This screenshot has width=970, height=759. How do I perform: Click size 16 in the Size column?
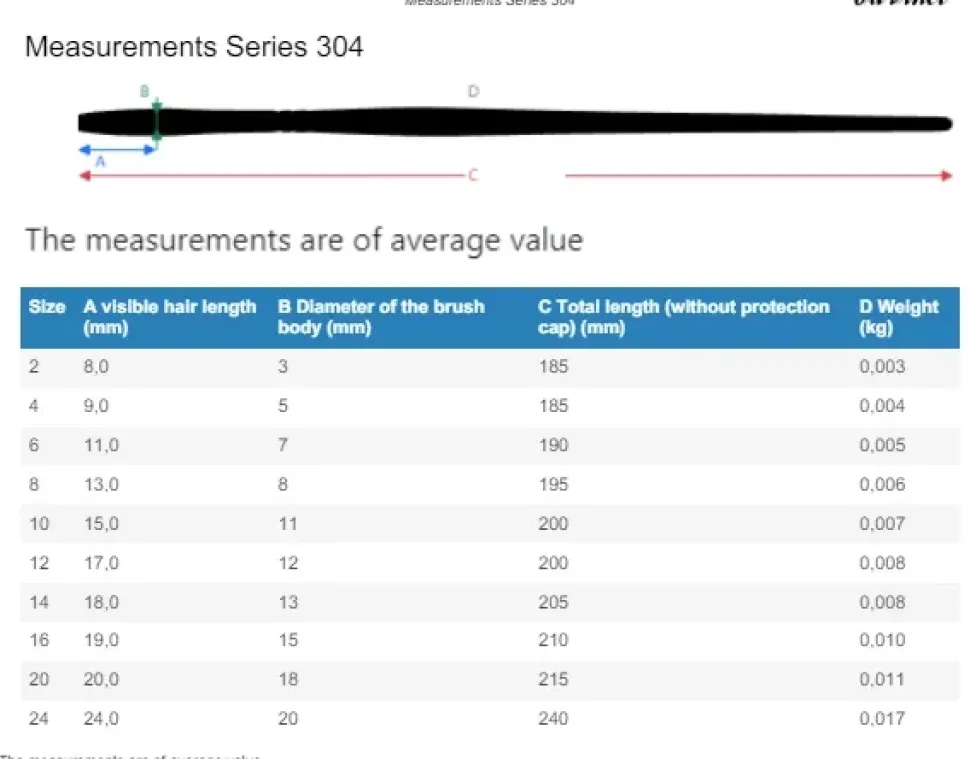click(40, 640)
